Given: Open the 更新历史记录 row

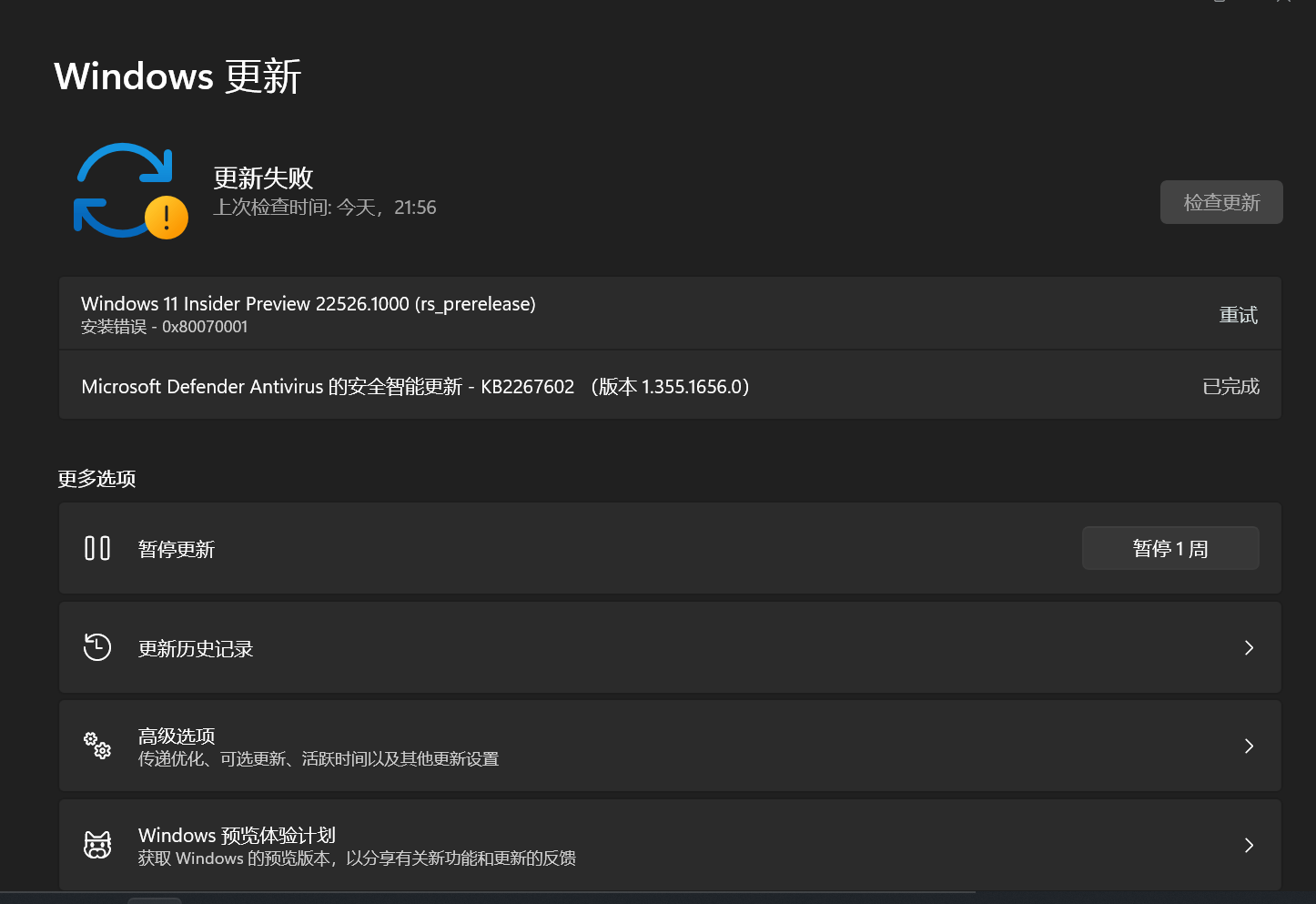Looking at the screenshot, I should pyautogui.click(x=670, y=647).
